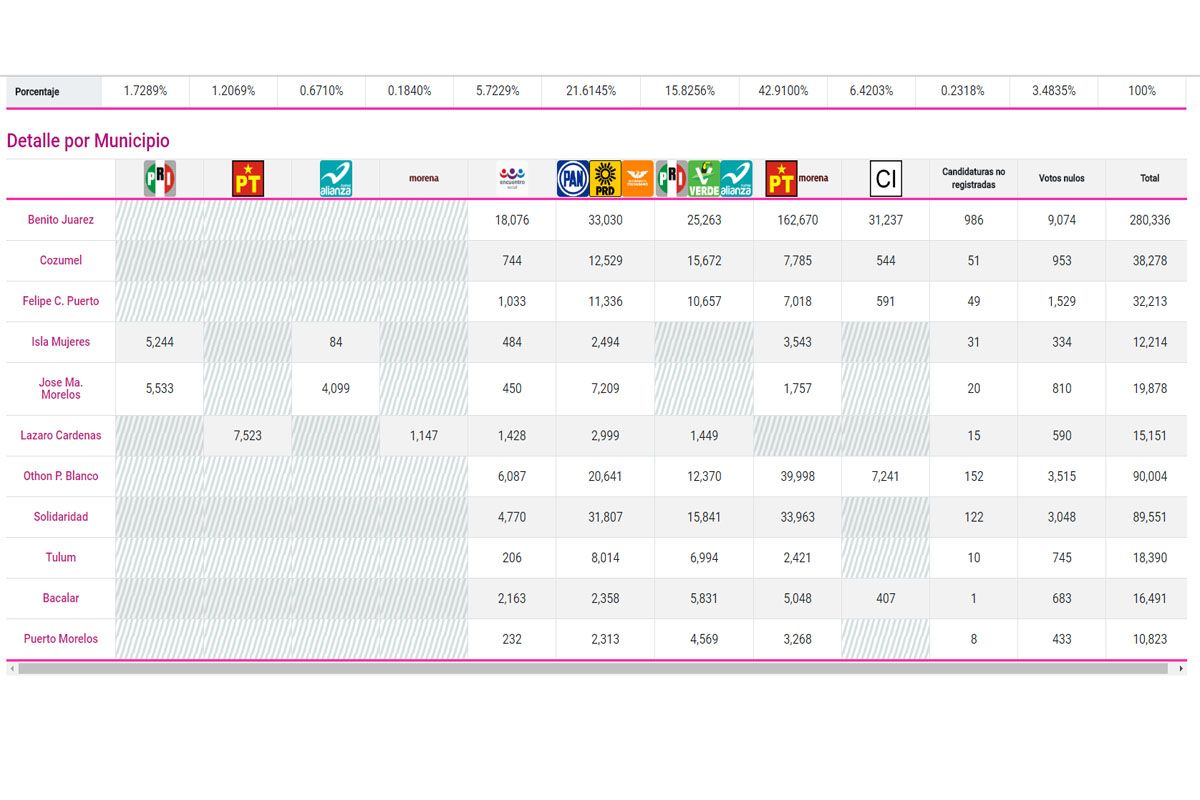The height and width of the screenshot is (800, 1200).
Task: Select the 7,241 cell in Othon P. Blanco row
Action: click(x=886, y=477)
